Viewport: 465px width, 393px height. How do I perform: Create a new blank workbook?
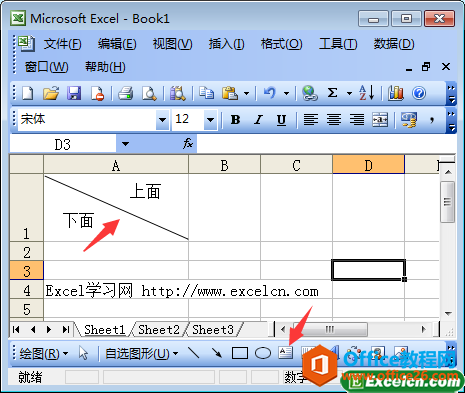[27, 93]
